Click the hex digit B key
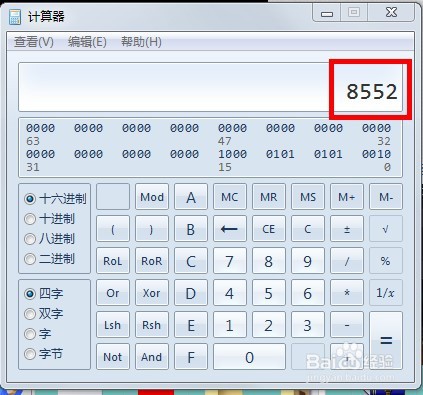Screen dimensions: 423x395 pos(191,229)
